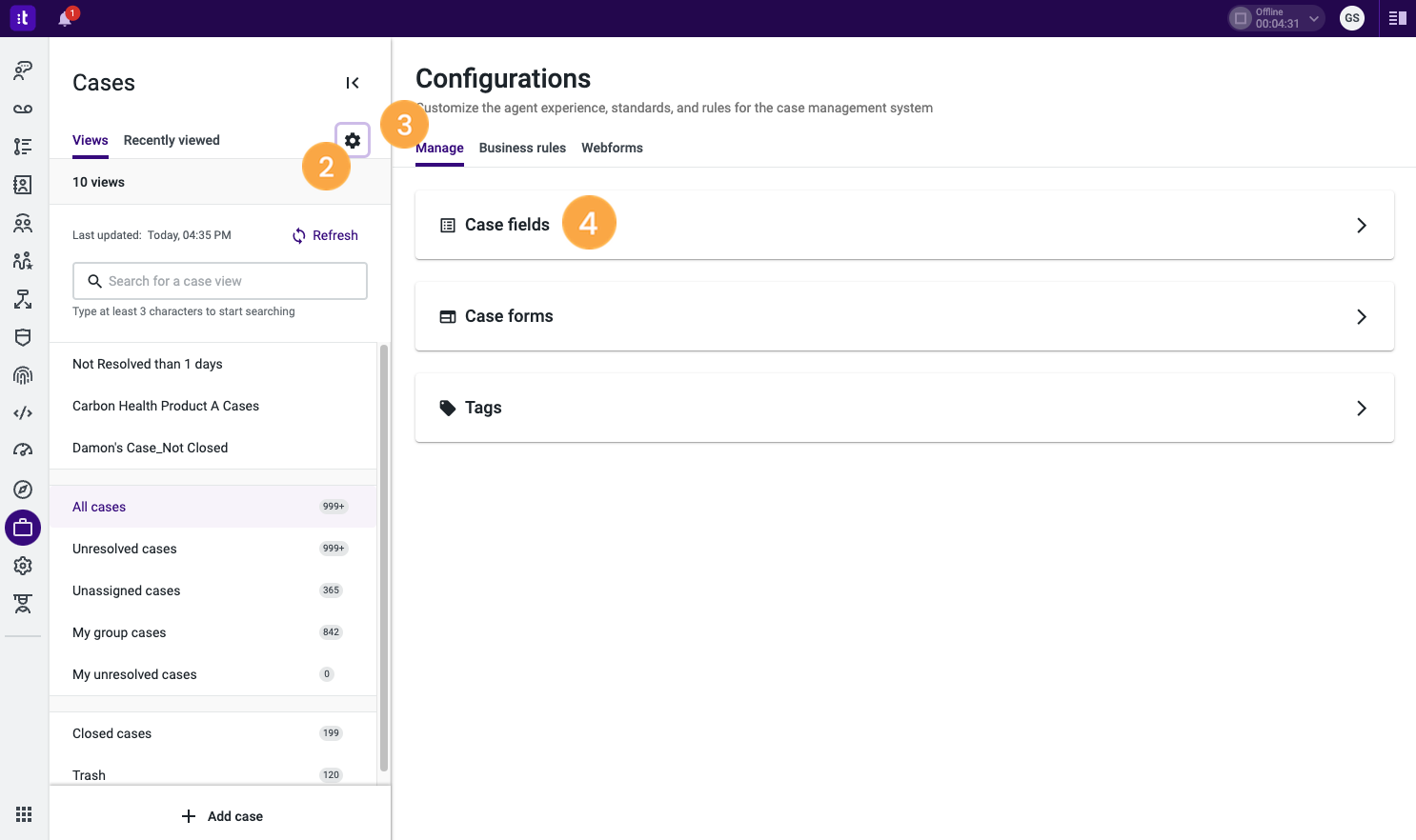Click the Tags label icon
1416x840 pixels.
coord(448,408)
